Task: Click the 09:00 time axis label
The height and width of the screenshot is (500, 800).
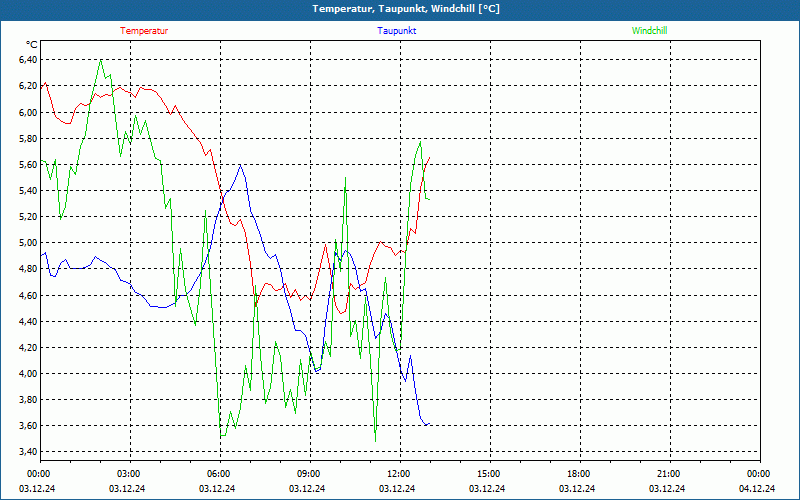Action: click(309, 474)
